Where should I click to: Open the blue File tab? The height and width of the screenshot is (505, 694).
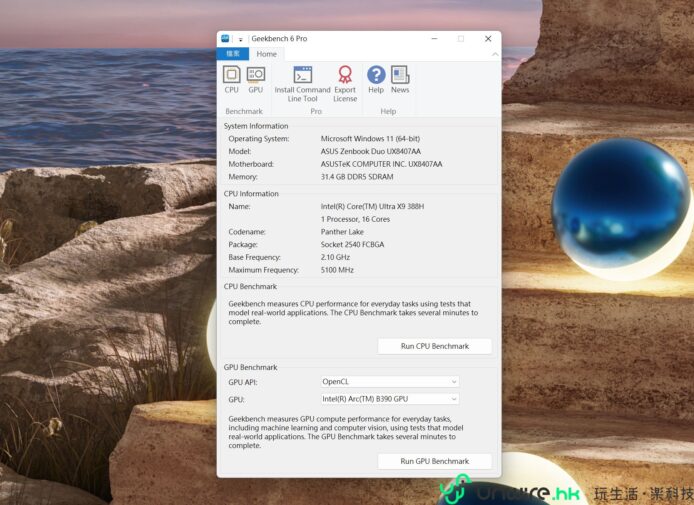click(x=233, y=54)
